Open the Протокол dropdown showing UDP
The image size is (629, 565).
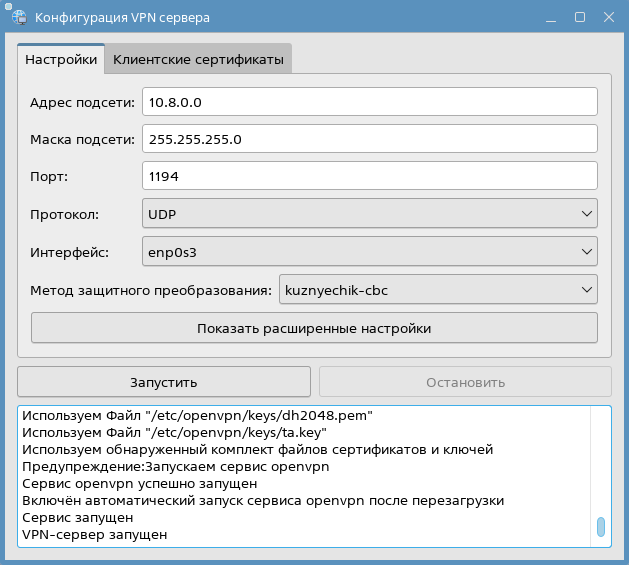point(369,213)
